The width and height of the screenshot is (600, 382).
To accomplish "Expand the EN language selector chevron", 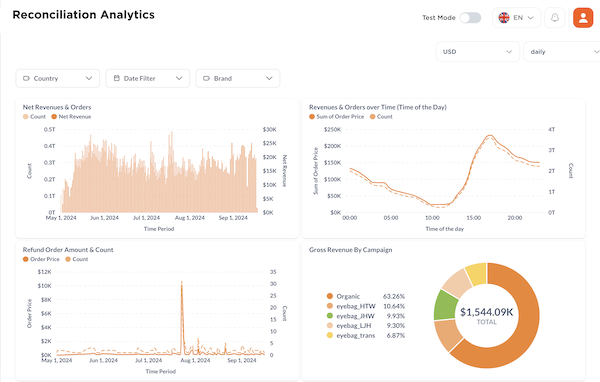I will click(531, 18).
